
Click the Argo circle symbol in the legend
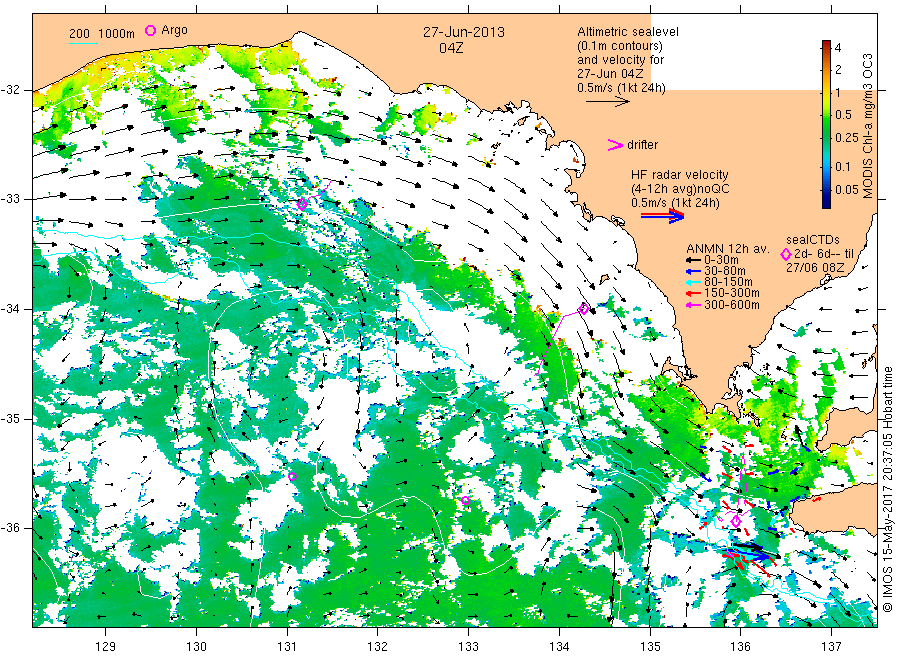coord(150,30)
